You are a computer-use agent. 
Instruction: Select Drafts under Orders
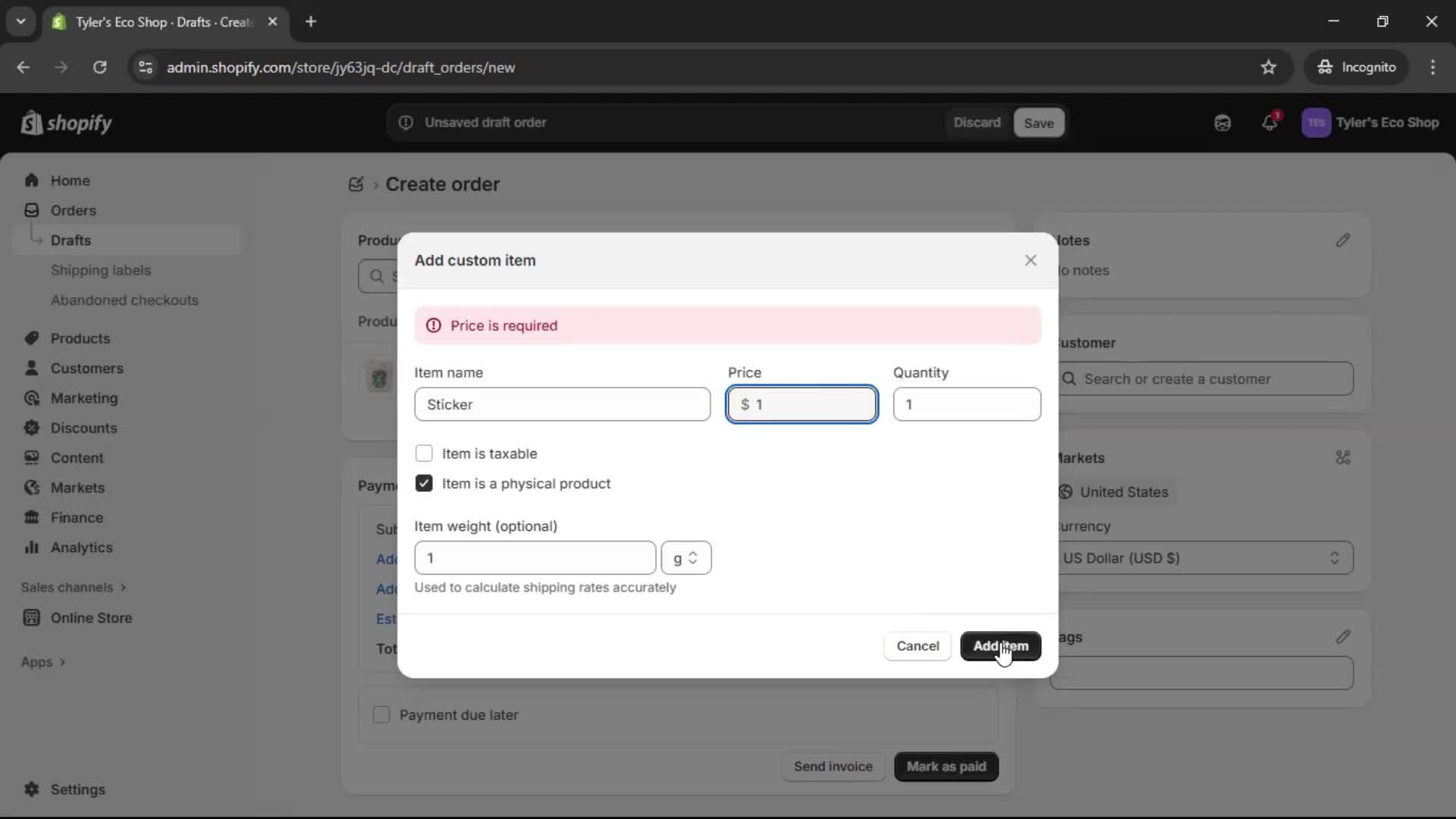pyautogui.click(x=70, y=240)
